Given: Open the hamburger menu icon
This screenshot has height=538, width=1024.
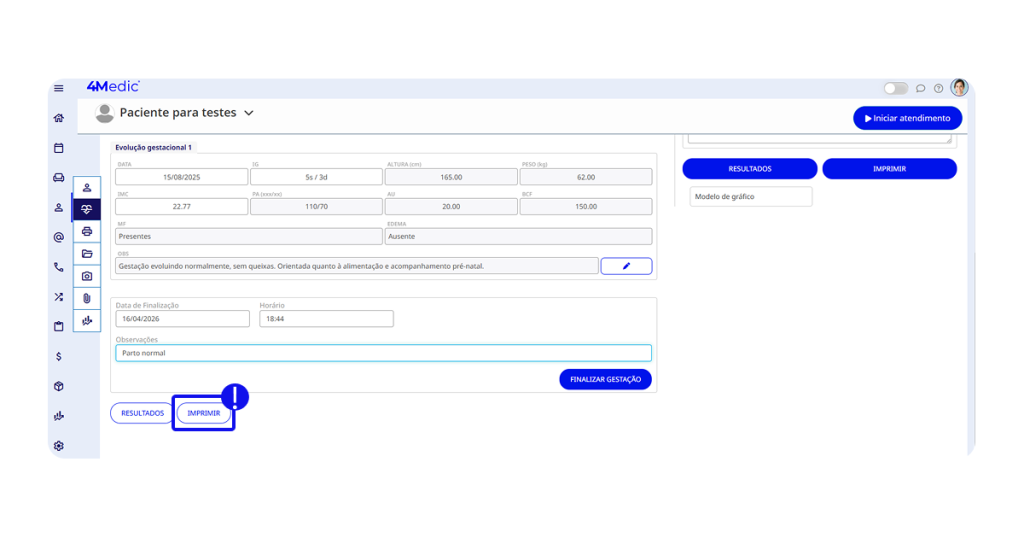Looking at the screenshot, I should [59, 89].
